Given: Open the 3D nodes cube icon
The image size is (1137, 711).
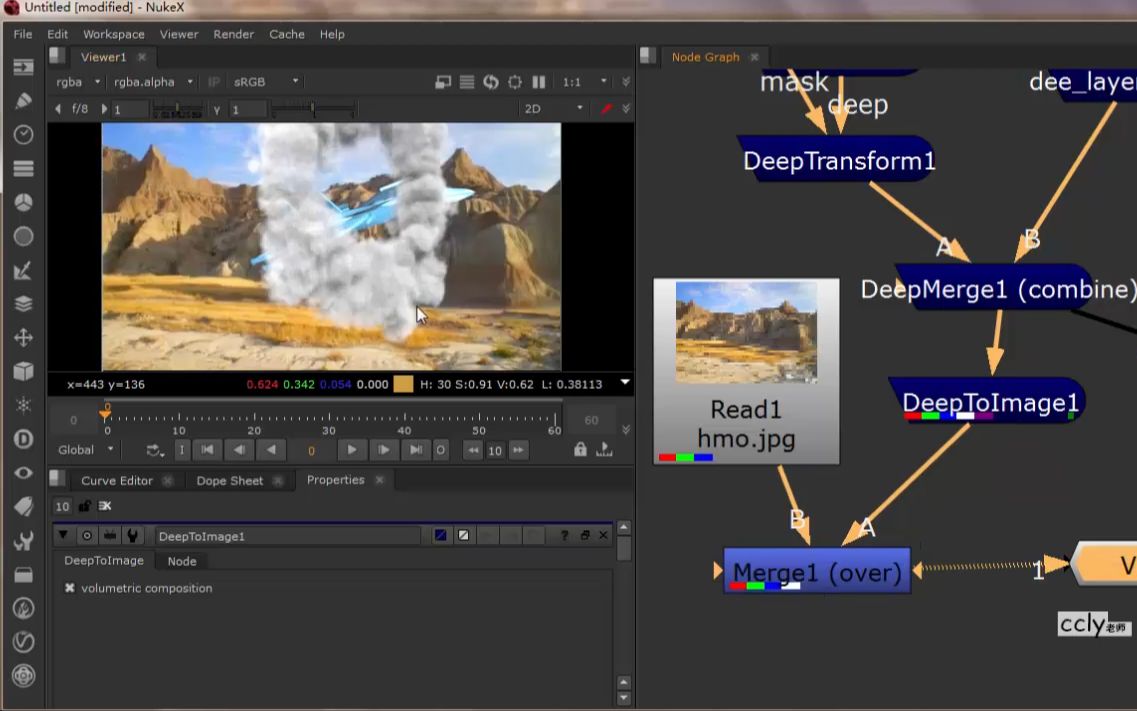Looking at the screenshot, I should [x=23, y=371].
